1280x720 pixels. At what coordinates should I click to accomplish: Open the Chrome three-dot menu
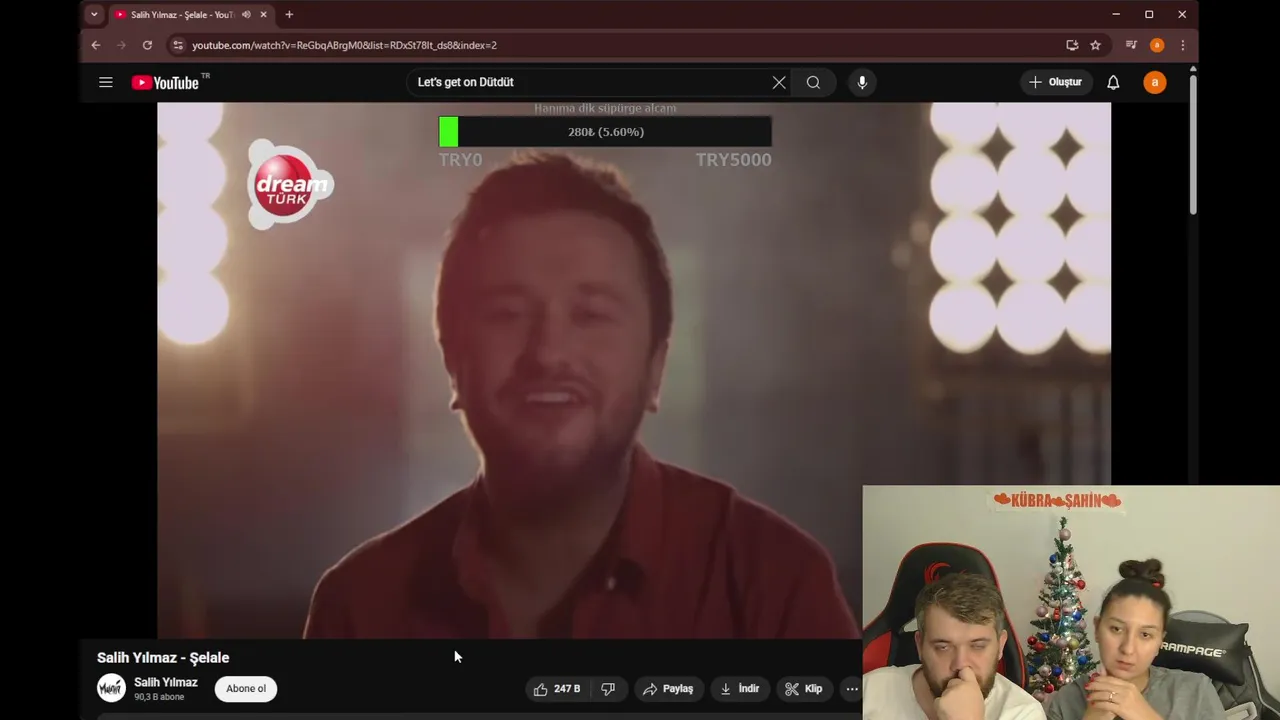tap(1182, 45)
